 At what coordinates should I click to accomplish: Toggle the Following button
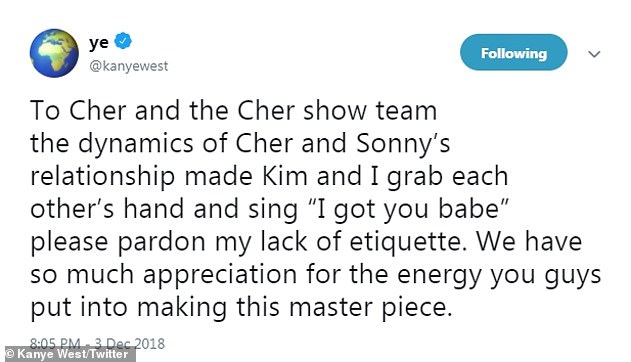pyautogui.click(x=514, y=53)
